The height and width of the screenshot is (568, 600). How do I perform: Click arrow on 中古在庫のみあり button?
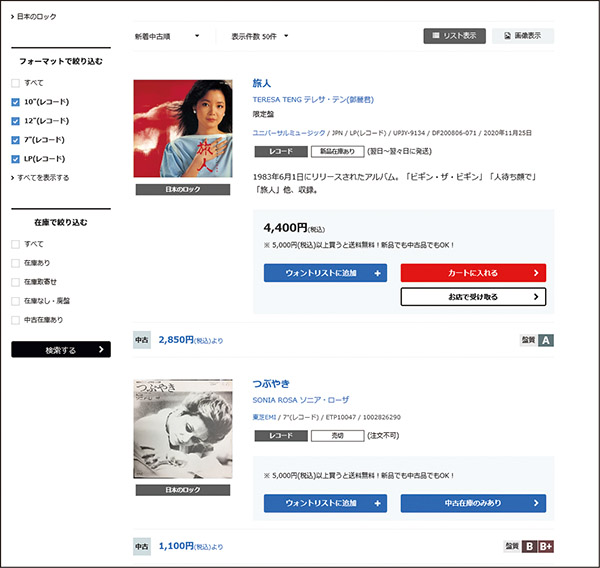tap(537, 503)
